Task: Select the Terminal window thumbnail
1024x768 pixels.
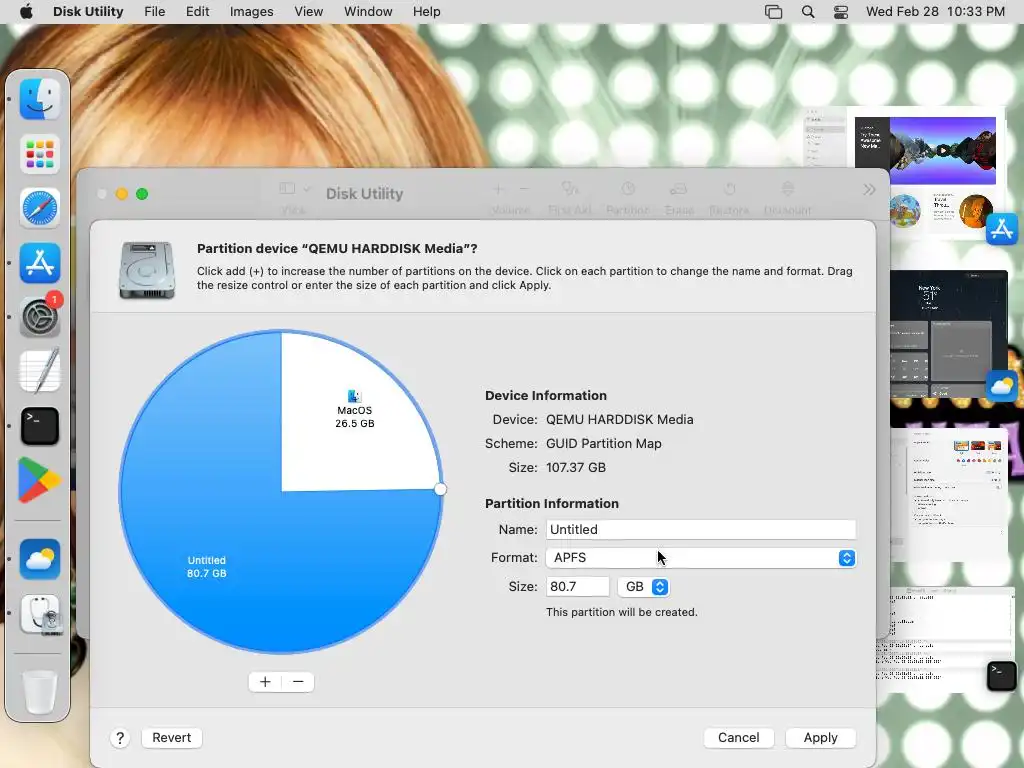Action: pyautogui.click(x=945, y=639)
